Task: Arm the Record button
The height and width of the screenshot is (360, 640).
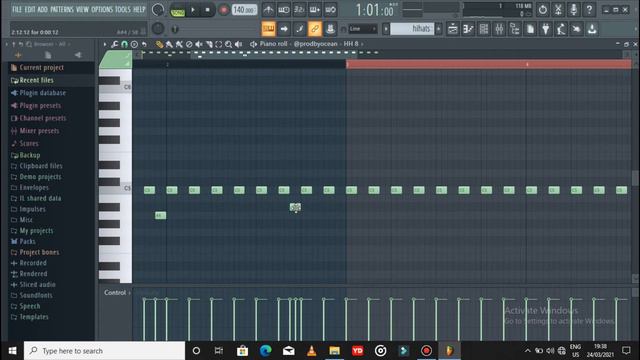Action: tap(223, 10)
